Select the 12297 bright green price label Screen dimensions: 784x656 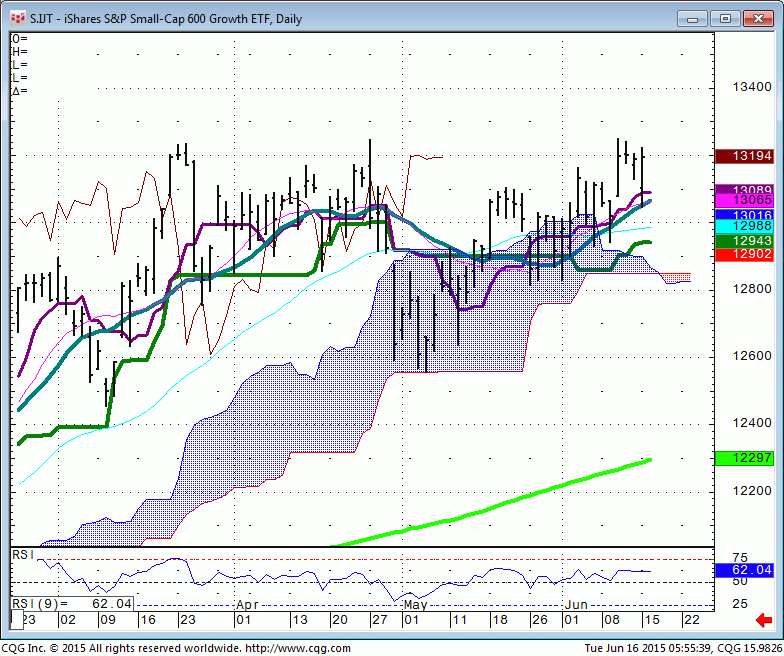744,458
